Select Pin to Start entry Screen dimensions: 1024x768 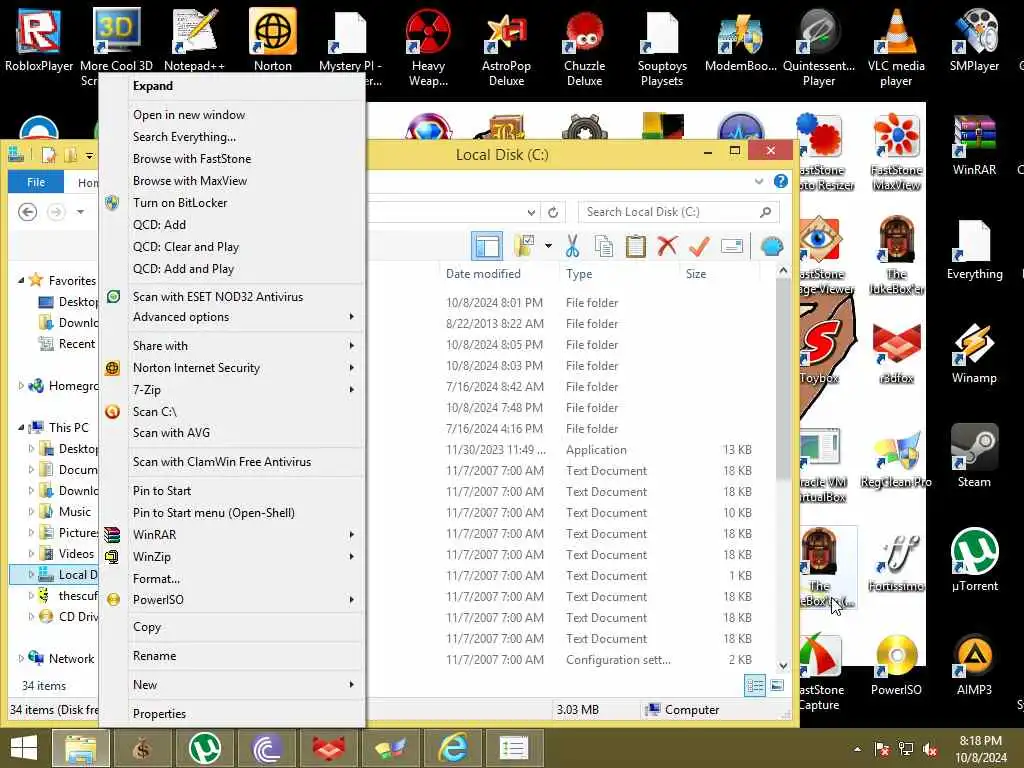(x=246, y=490)
